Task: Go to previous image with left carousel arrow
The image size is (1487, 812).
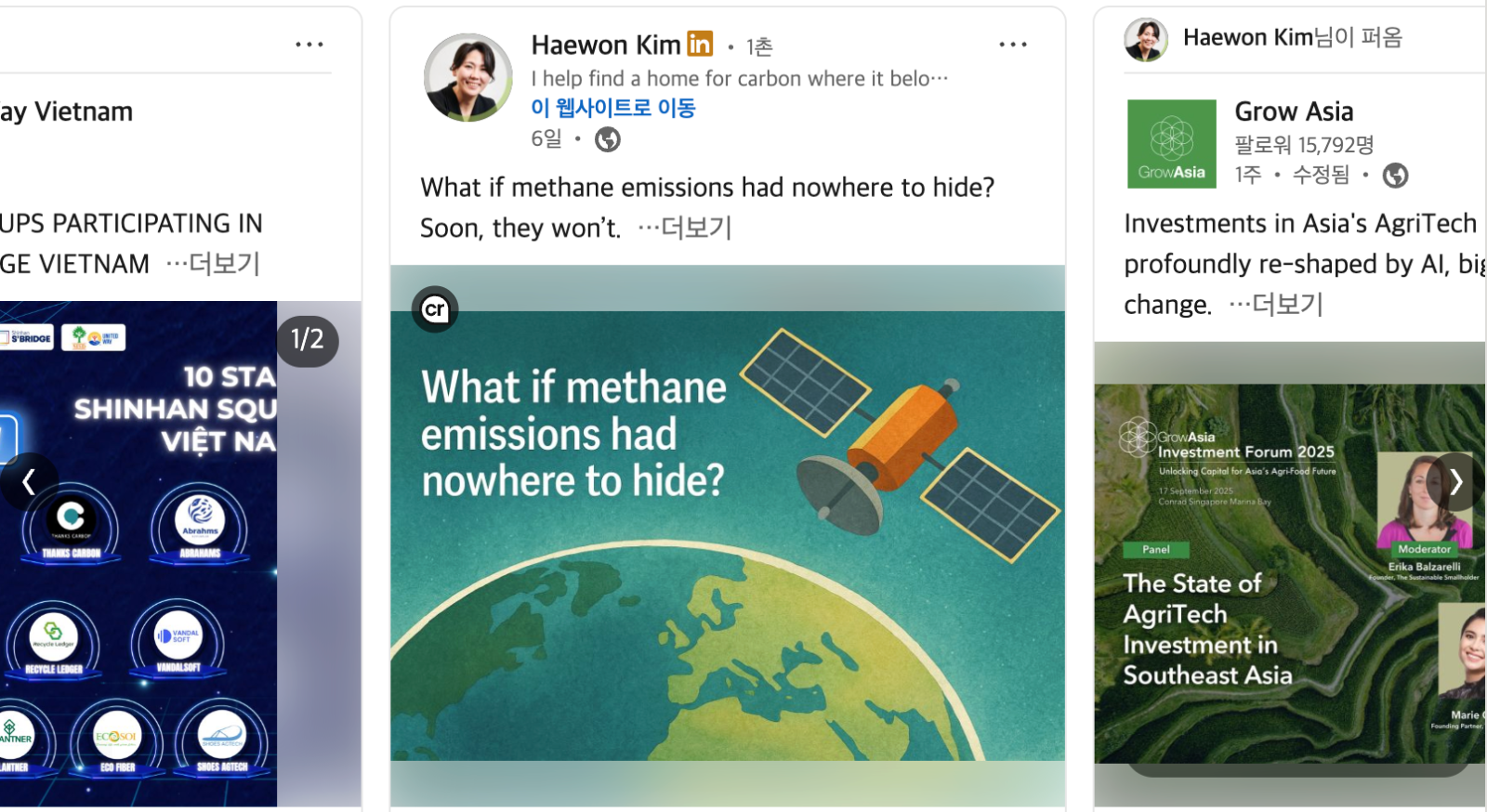Action: (x=29, y=481)
